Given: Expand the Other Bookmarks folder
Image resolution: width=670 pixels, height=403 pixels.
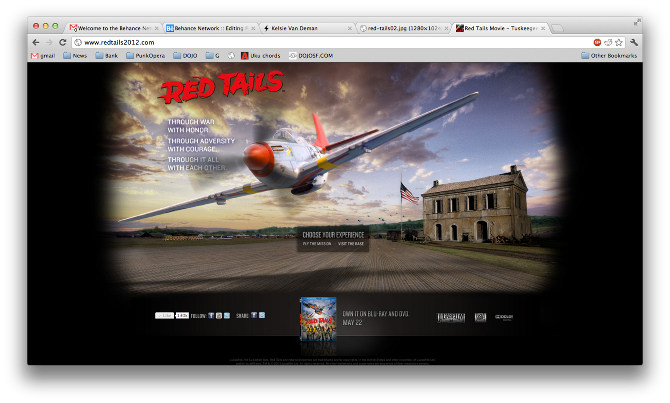Looking at the screenshot, I should 609,56.
